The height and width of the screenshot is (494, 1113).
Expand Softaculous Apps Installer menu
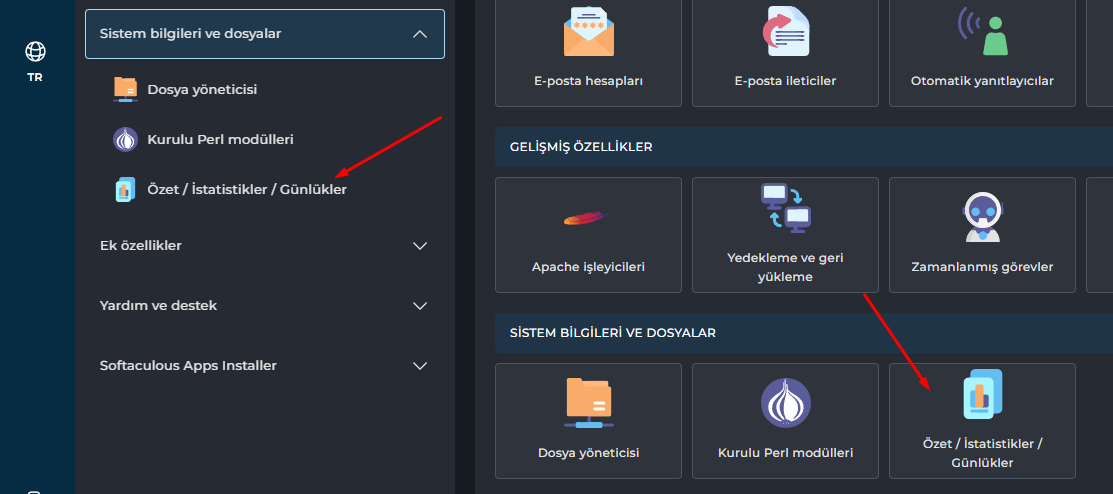coord(265,366)
